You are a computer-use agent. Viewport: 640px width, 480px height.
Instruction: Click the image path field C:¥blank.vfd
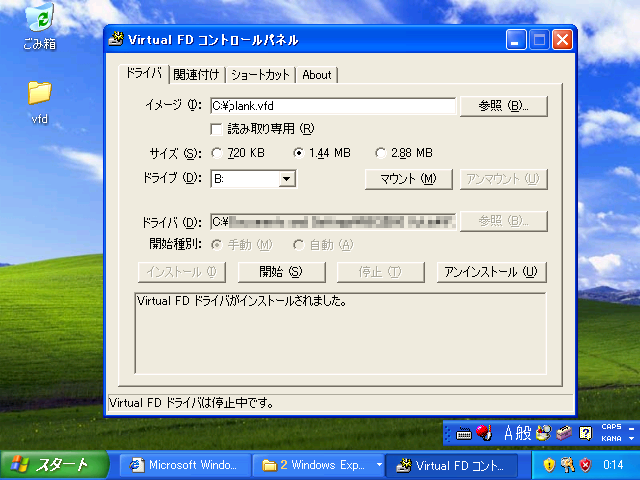pyautogui.click(x=333, y=106)
